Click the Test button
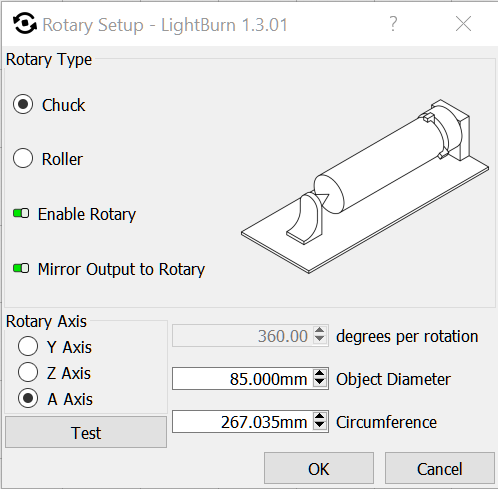The image size is (498, 489). tap(86, 432)
